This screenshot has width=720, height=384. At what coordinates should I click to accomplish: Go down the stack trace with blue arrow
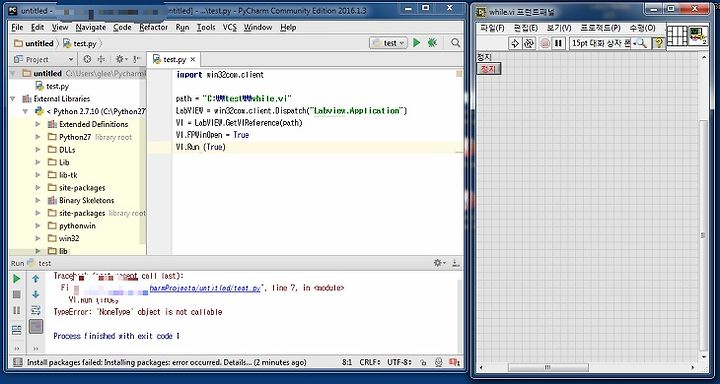35,294
